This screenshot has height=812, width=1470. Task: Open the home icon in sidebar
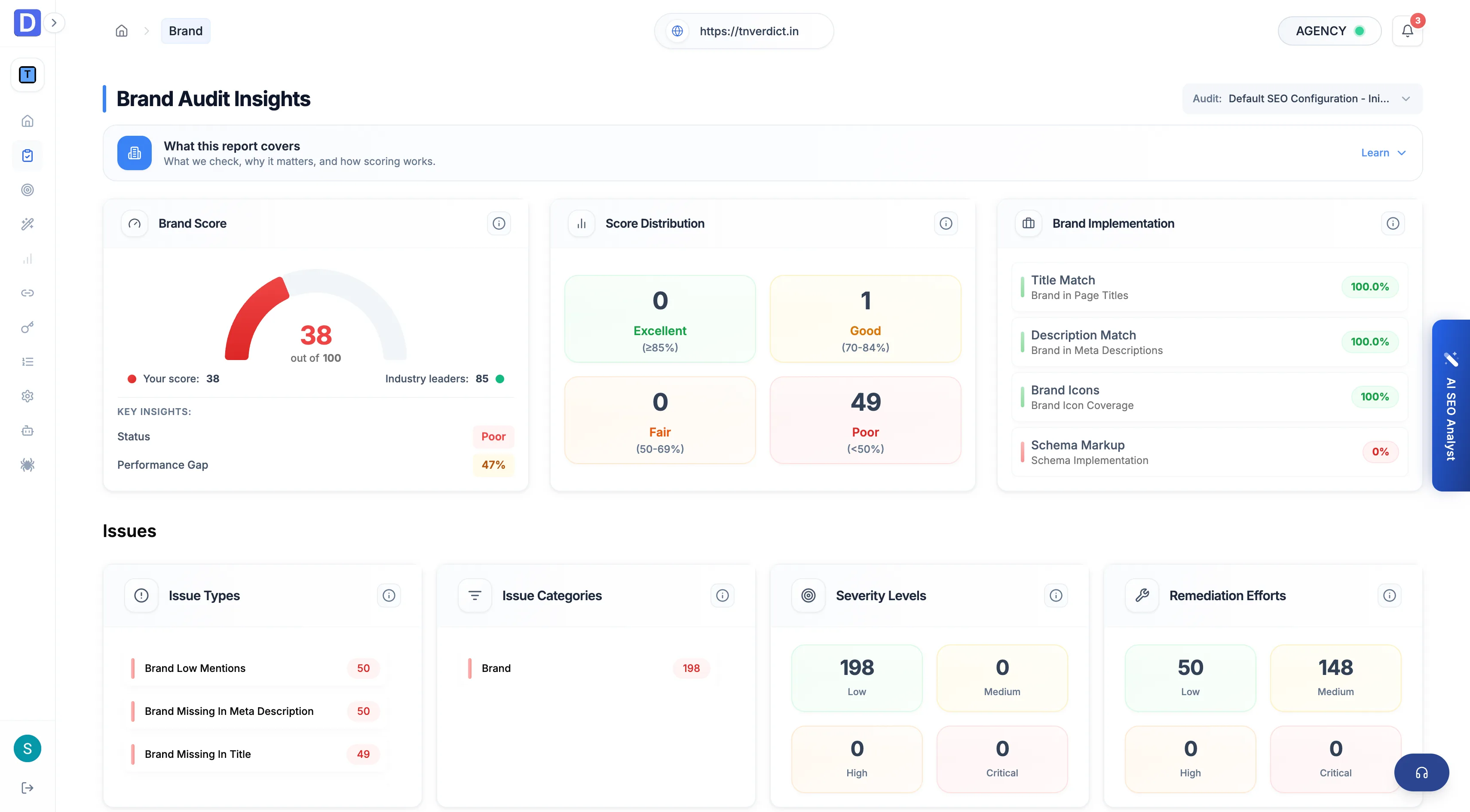pyautogui.click(x=28, y=121)
